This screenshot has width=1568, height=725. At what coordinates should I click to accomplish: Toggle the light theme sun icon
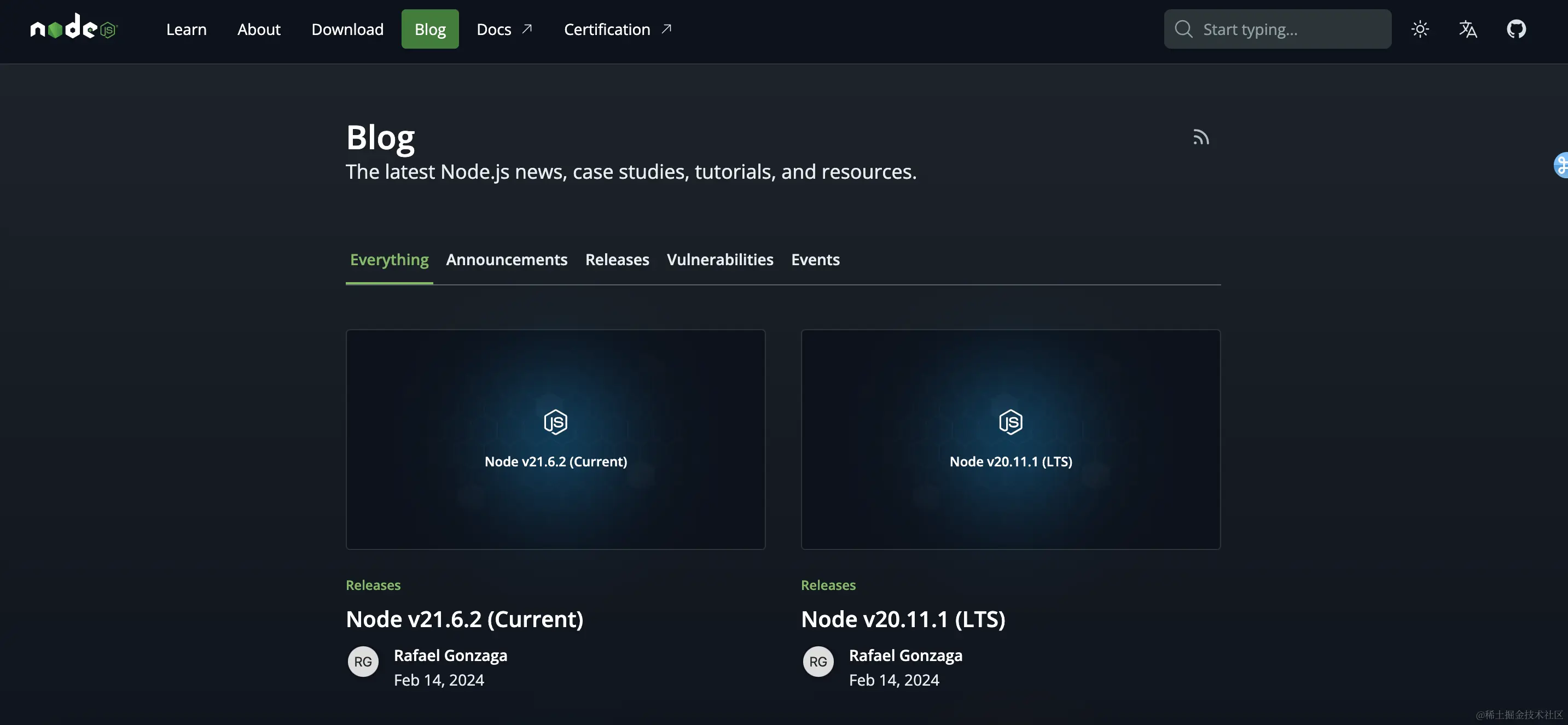pyautogui.click(x=1420, y=29)
